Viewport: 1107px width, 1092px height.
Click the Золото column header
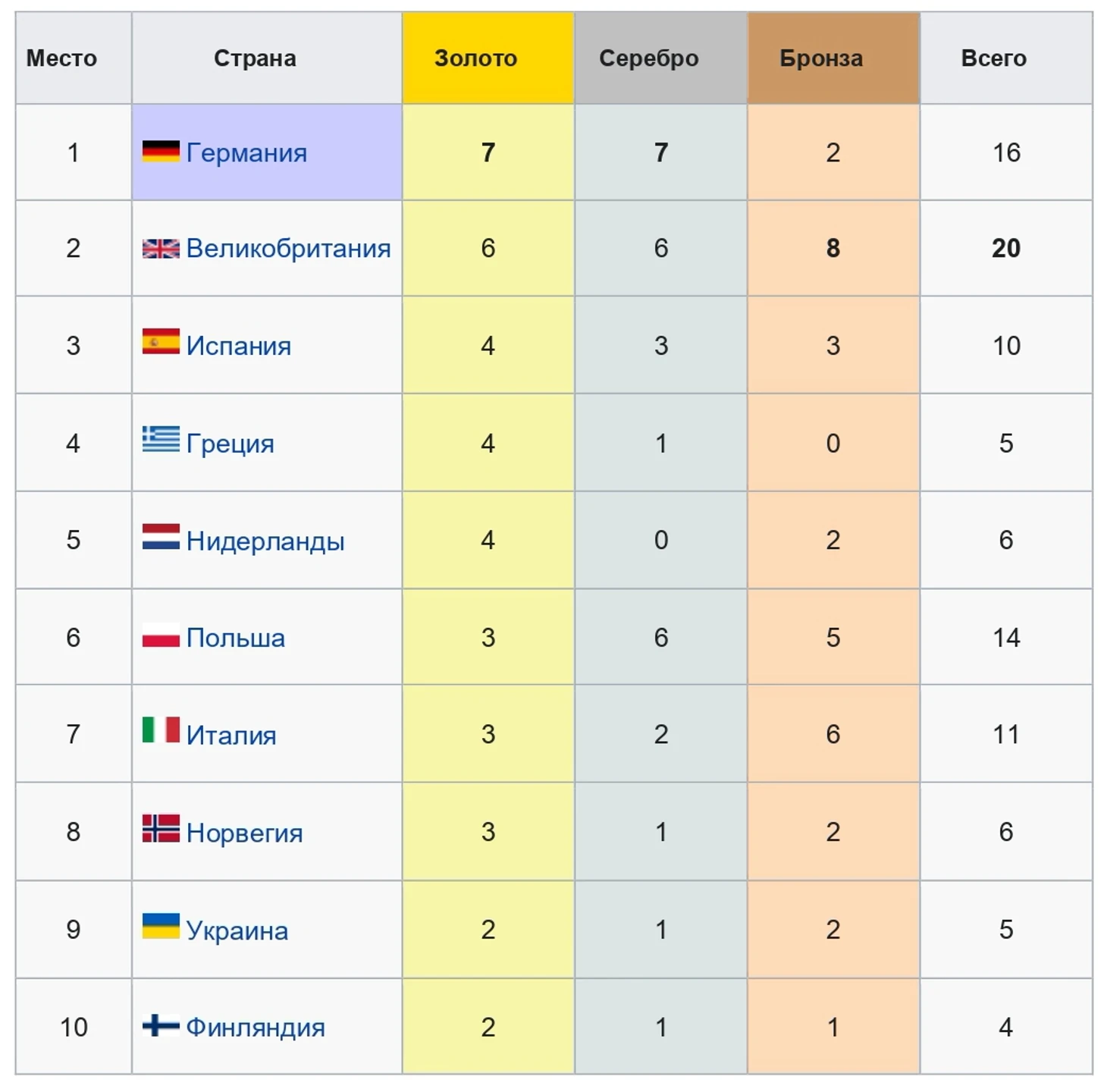tap(476, 58)
